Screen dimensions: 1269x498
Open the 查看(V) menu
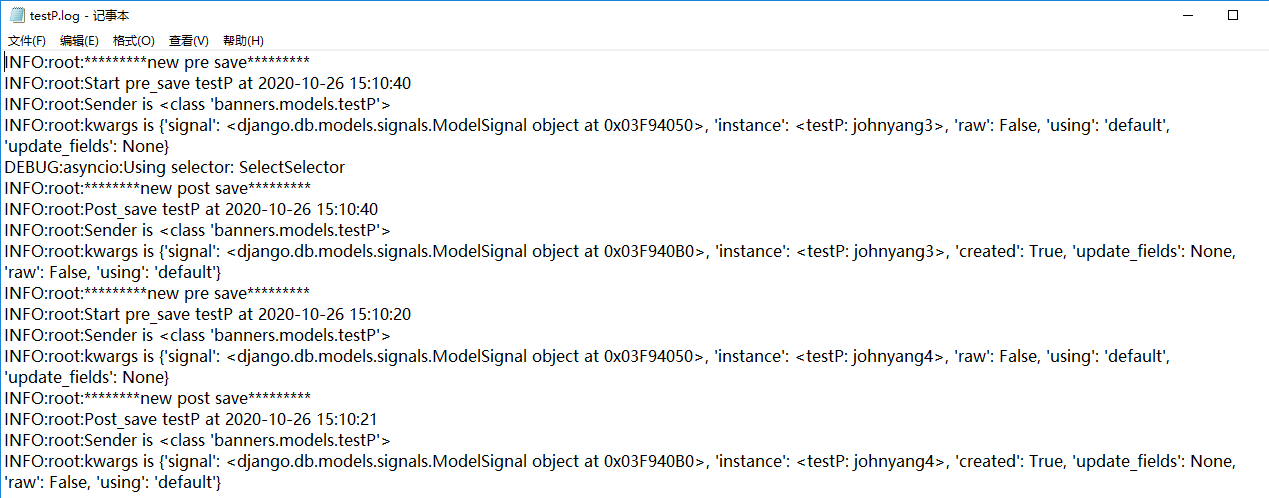188,41
